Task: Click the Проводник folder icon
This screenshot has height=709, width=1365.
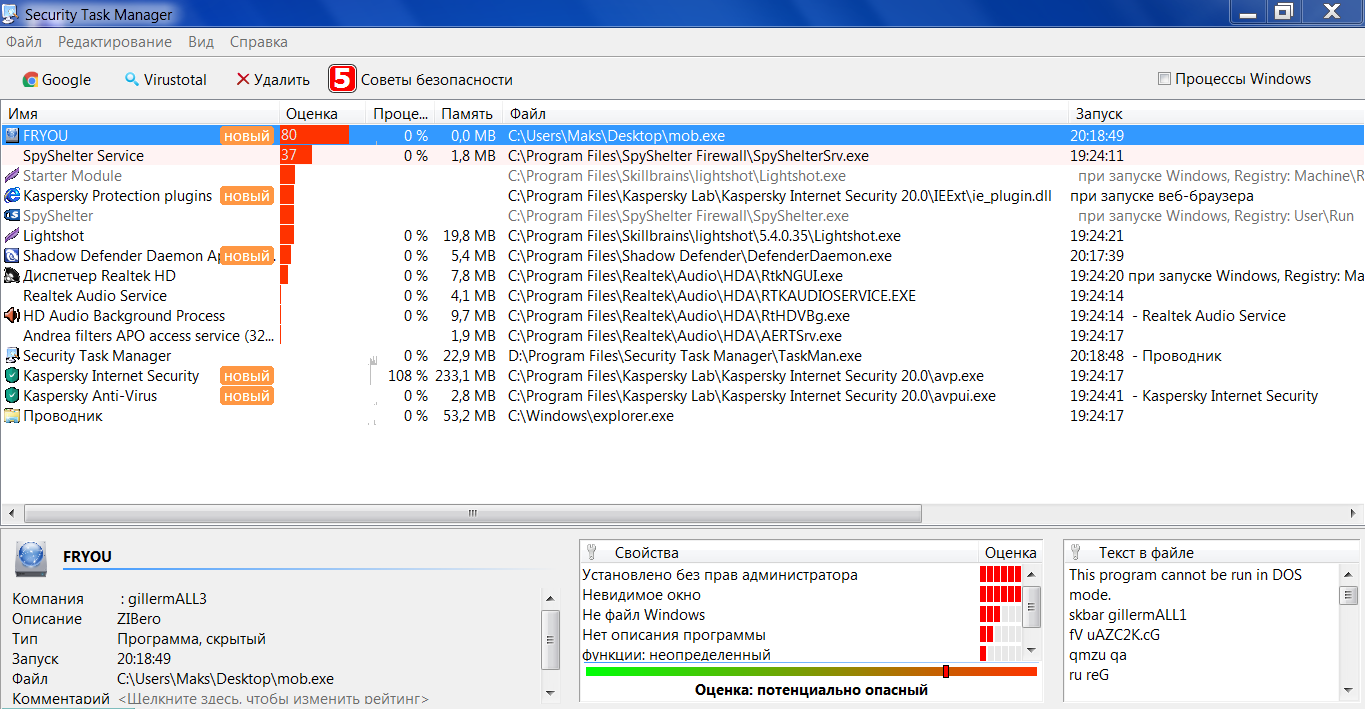Action: point(12,415)
